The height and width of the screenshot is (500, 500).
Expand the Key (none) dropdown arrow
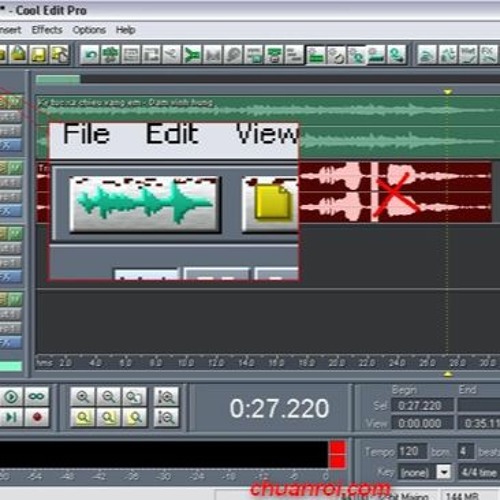point(444,472)
